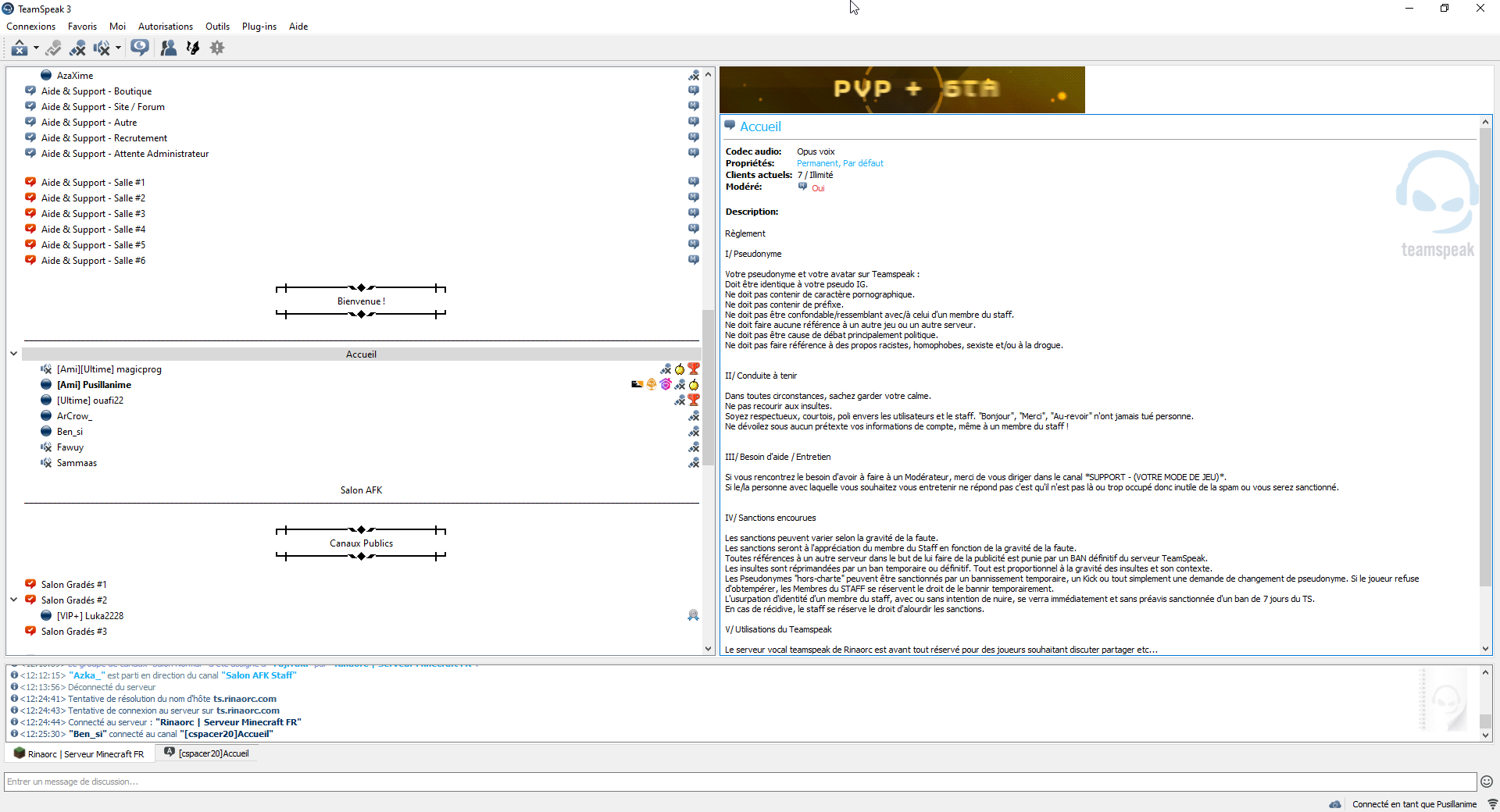Click the cloud sync status icon
This screenshot has height=812, width=1500.
pos(1335,804)
